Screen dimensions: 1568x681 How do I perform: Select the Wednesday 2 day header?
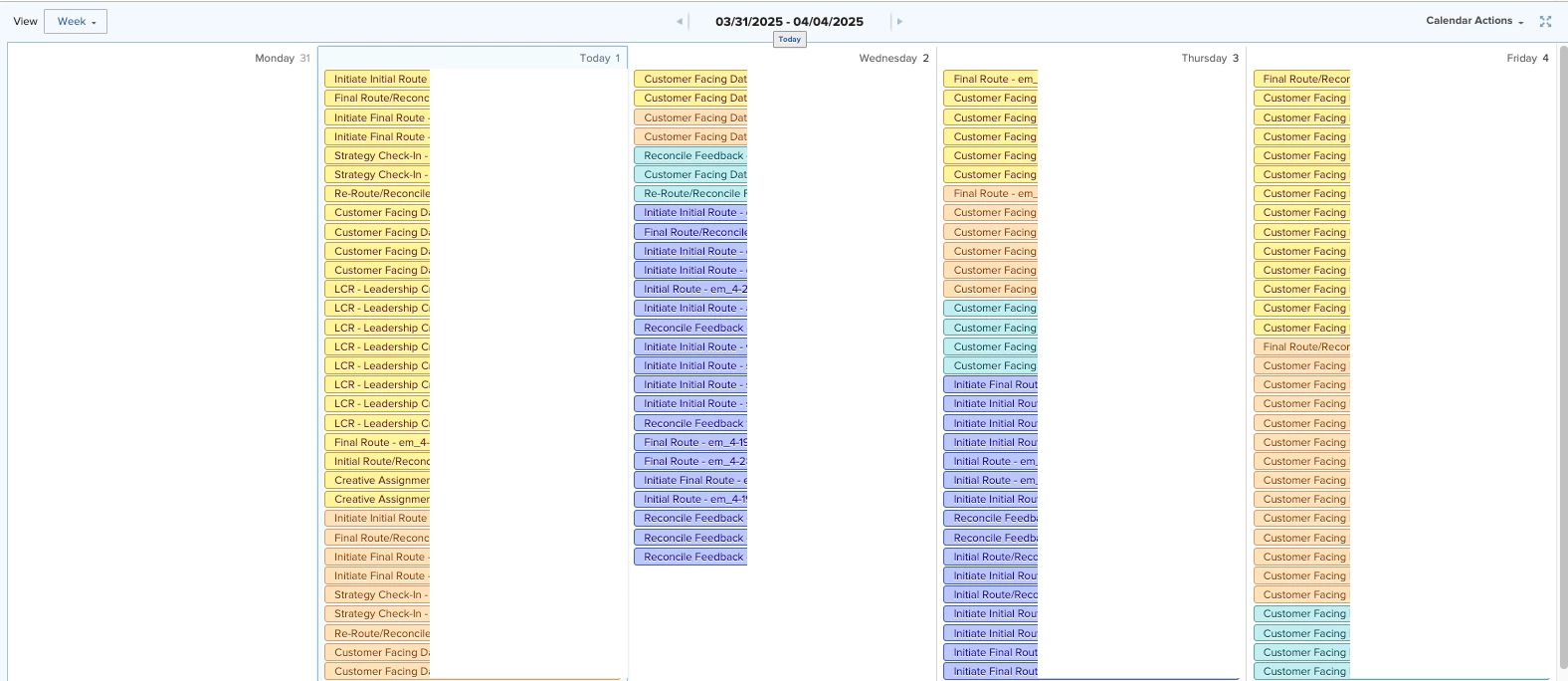point(893,58)
